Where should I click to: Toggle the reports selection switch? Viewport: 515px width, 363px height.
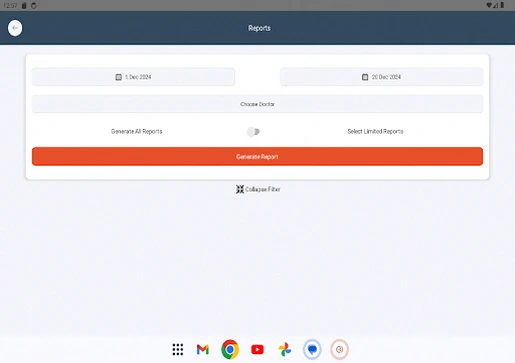click(253, 132)
